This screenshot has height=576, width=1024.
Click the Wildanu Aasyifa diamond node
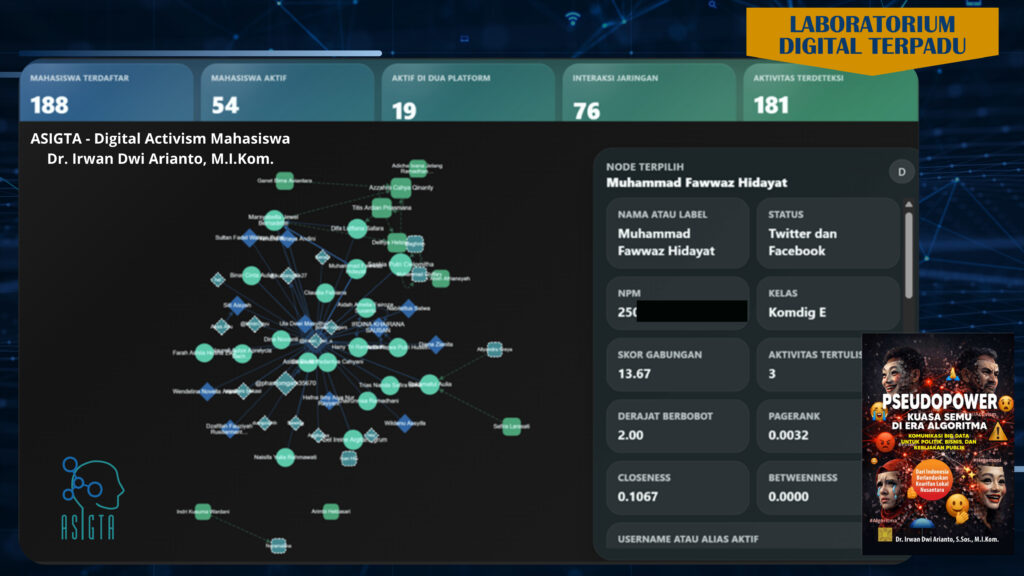tap(405, 423)
